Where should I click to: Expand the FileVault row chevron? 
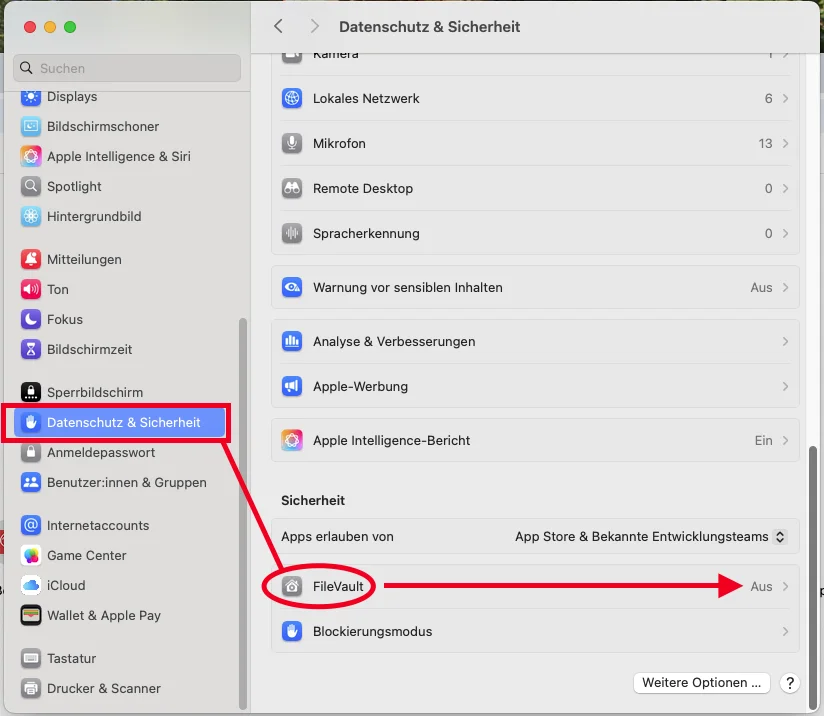point(785,587)
